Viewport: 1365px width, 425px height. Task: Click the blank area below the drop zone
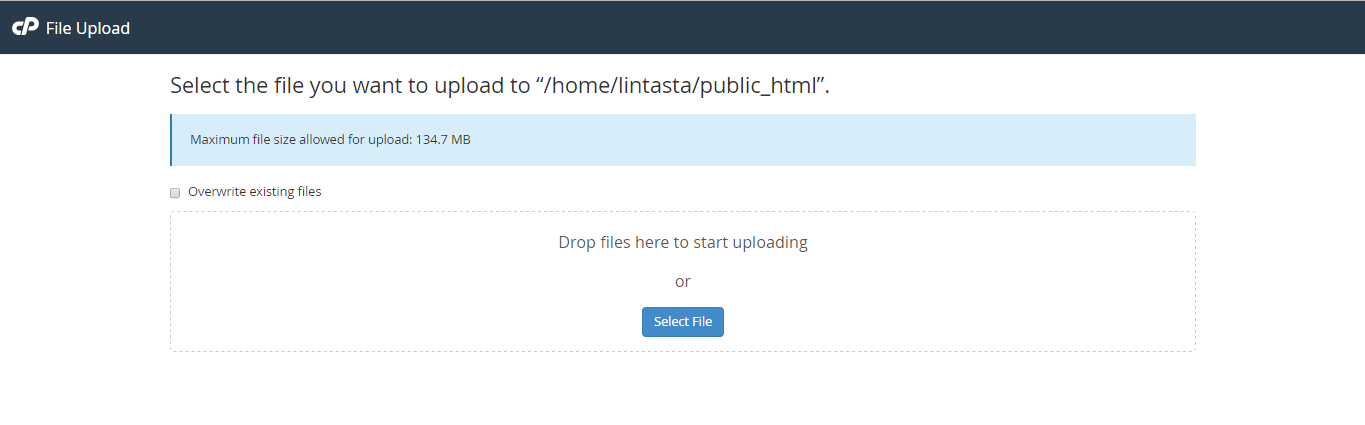683,390
